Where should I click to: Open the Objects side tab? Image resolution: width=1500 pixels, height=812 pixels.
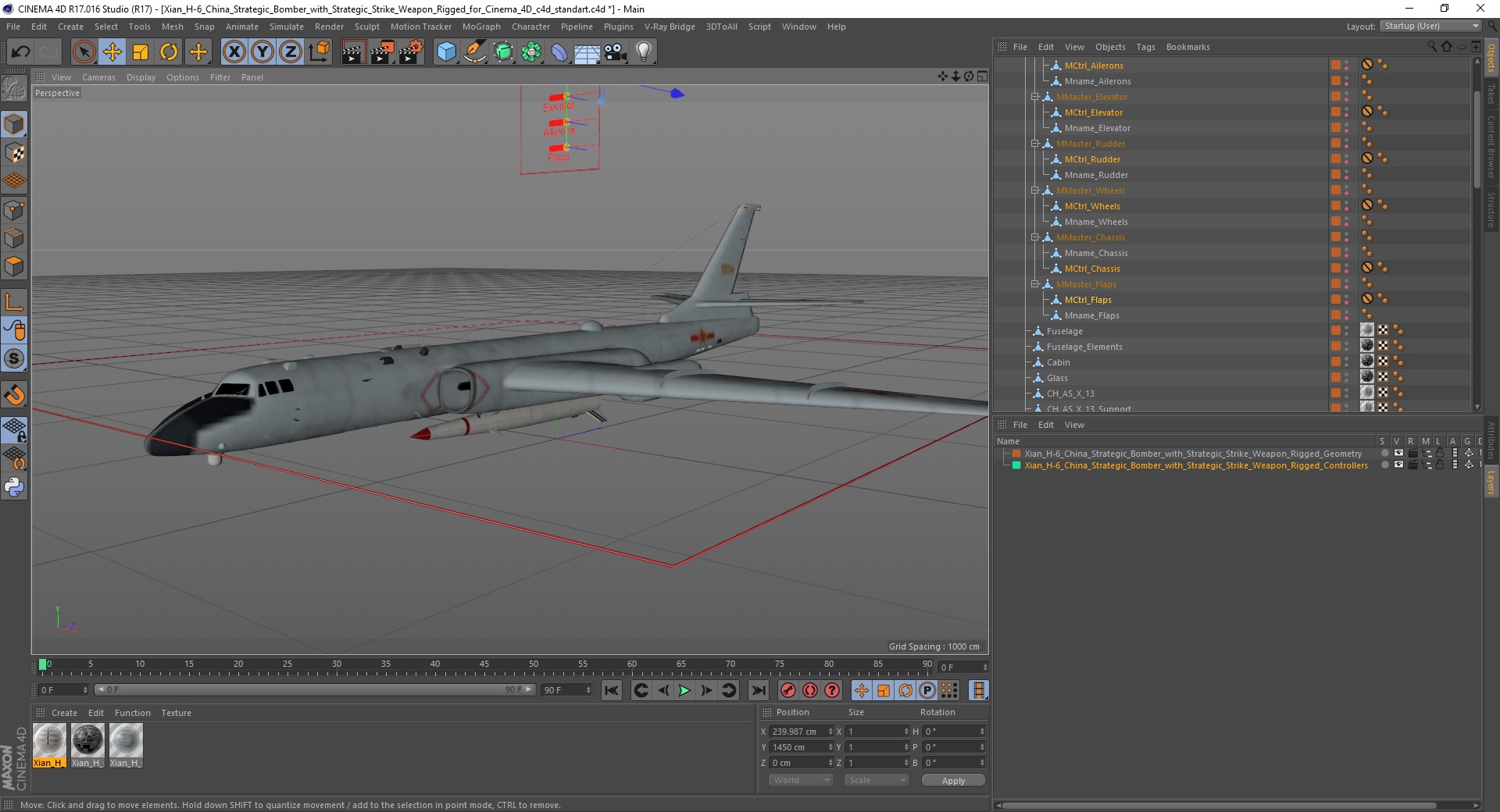[x=1491, y=59]
